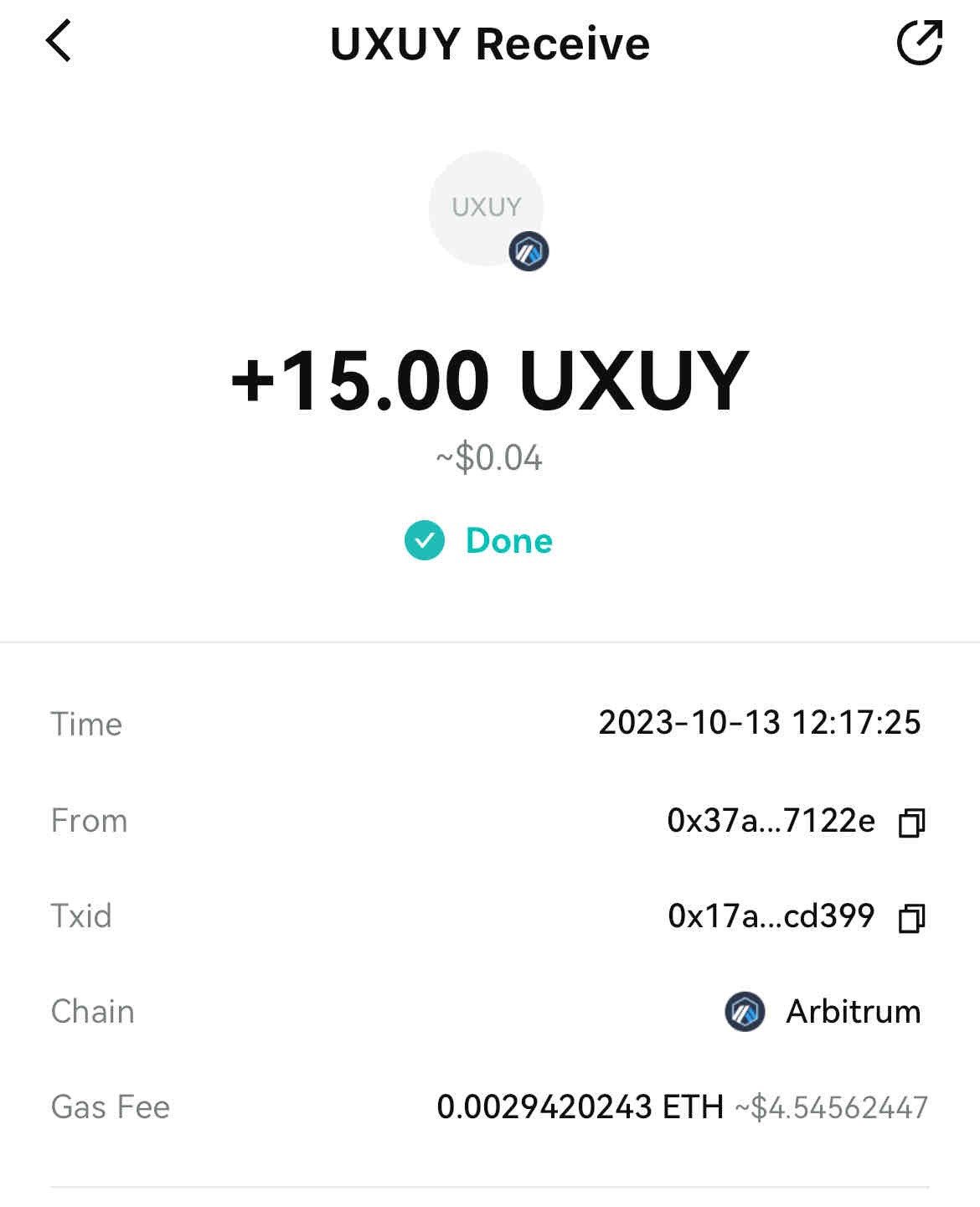Go back using the left arrow
The width and height of the screenshot is (980, 1207).
(x=59, y=42)
